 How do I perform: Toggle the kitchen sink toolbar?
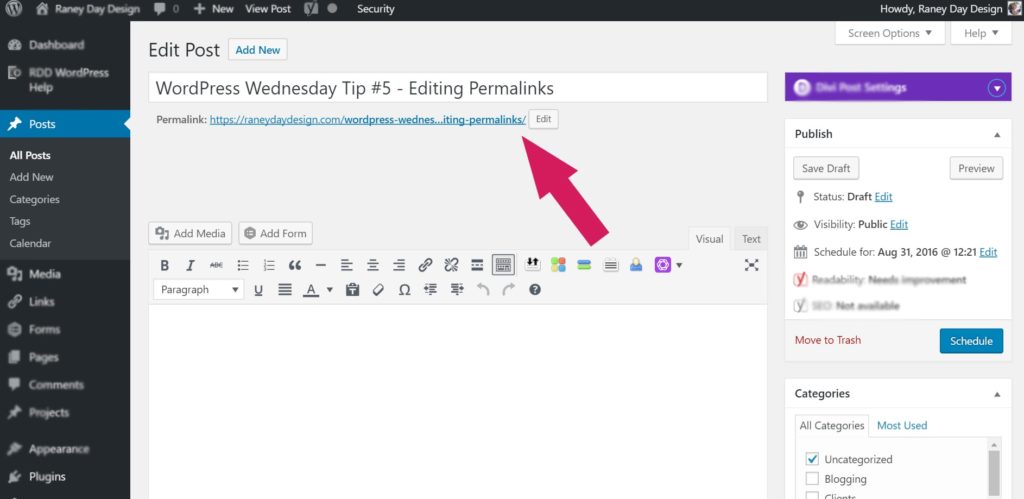(503, 265)
